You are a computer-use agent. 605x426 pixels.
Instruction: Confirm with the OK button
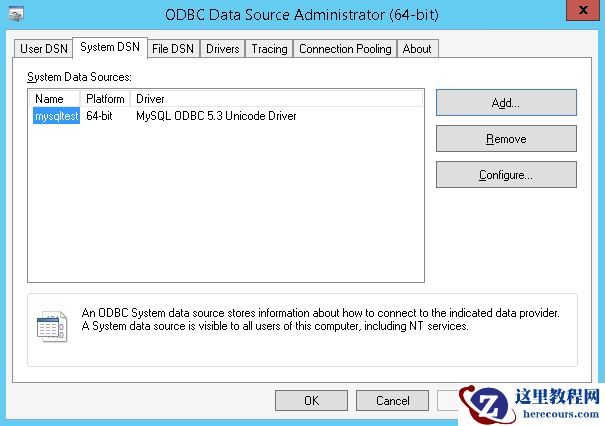pyautogui.click(x=311, y=401)
